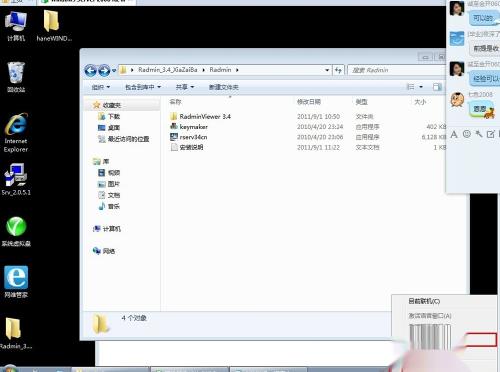Sort by 名称 column header
500x372 pixels.
click(175, 102)
